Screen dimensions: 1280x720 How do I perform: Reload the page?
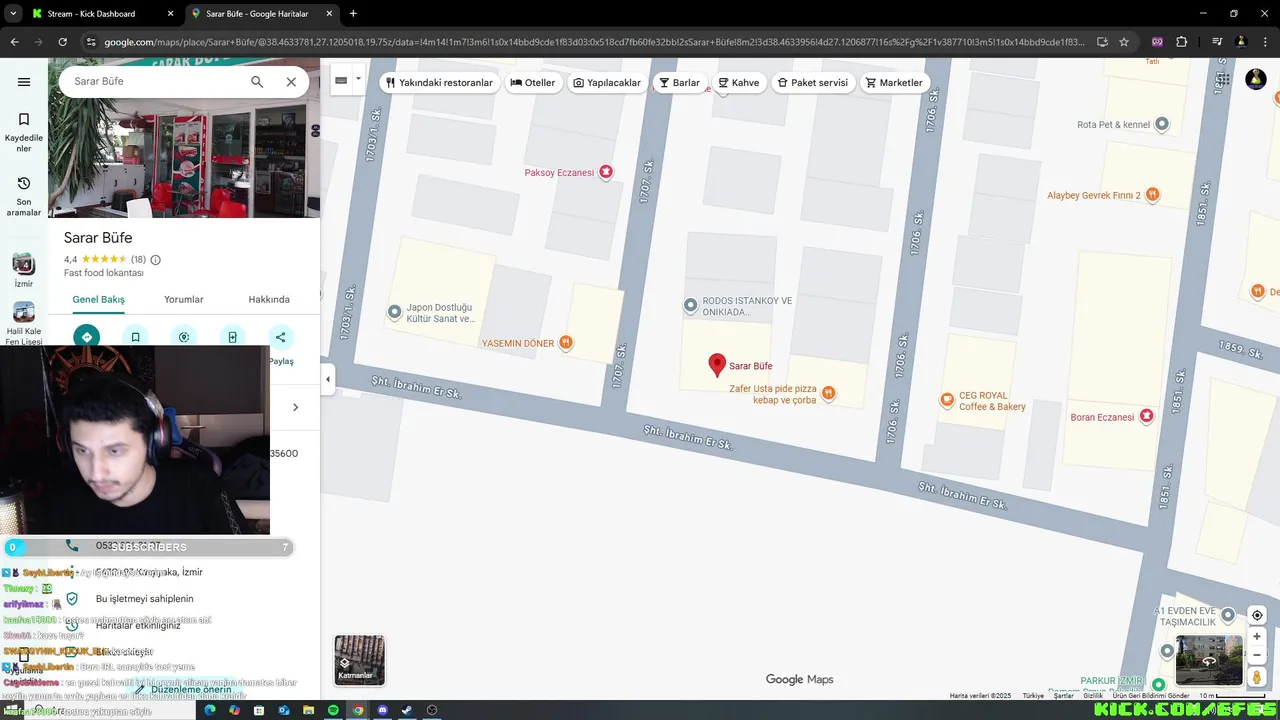(x=62, y=42)
